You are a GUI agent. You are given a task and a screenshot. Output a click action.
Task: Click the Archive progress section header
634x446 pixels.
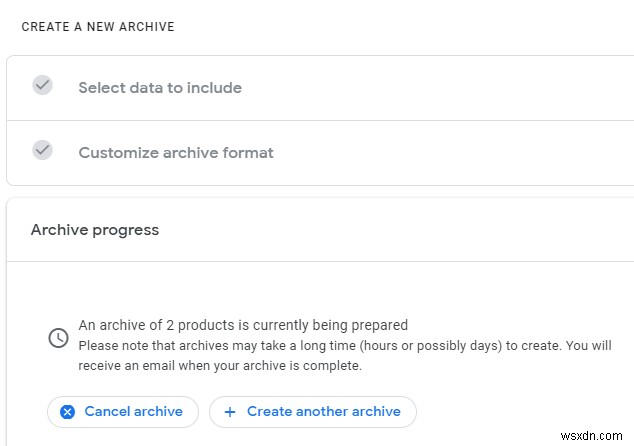[95, 230]
